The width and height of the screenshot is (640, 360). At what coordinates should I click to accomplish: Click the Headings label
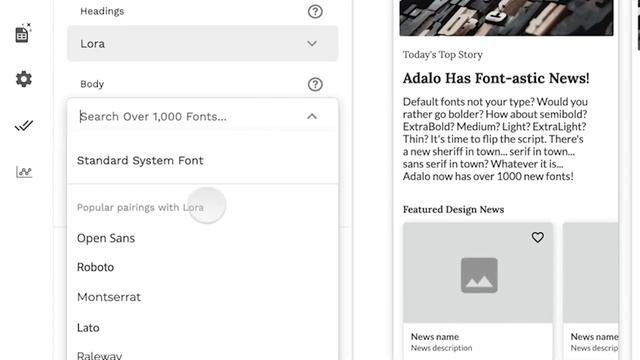(x=102, y=11)
